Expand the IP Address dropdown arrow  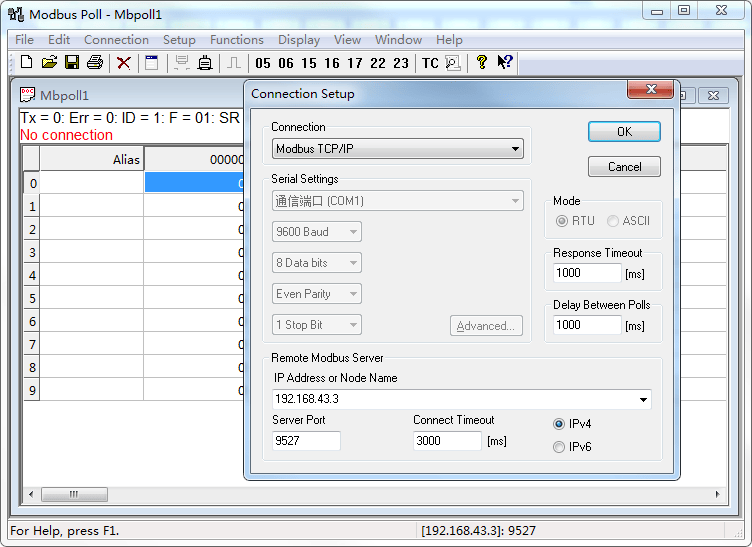pos(643,399)
